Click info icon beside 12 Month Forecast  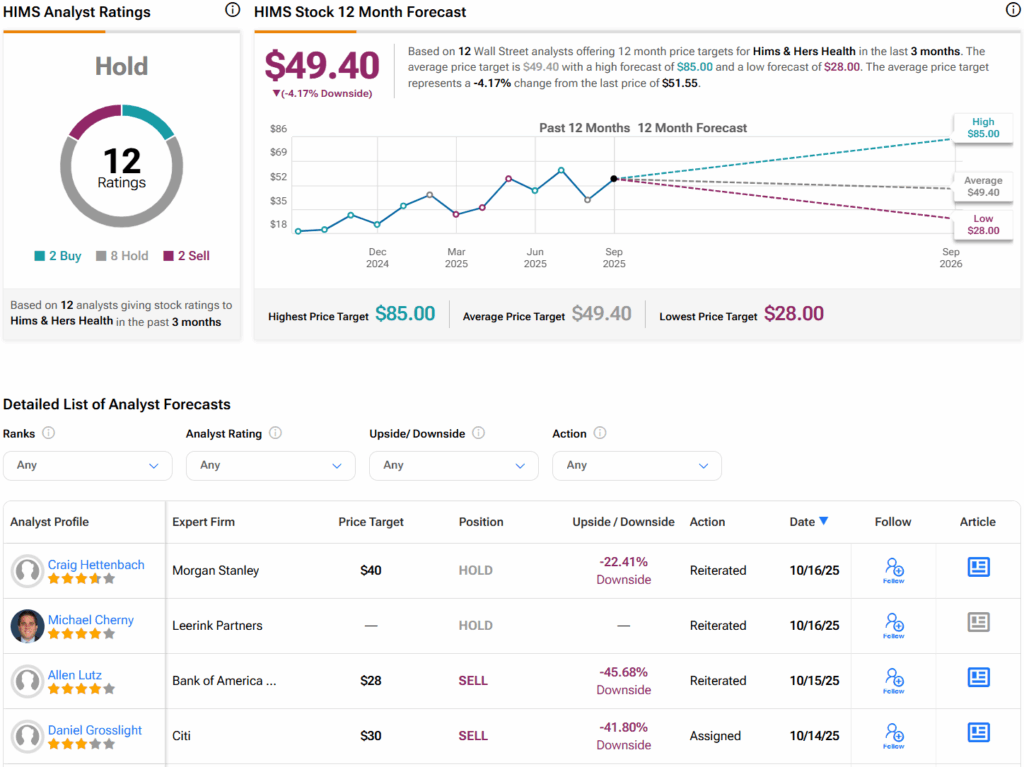click(x=1012, y=10)
